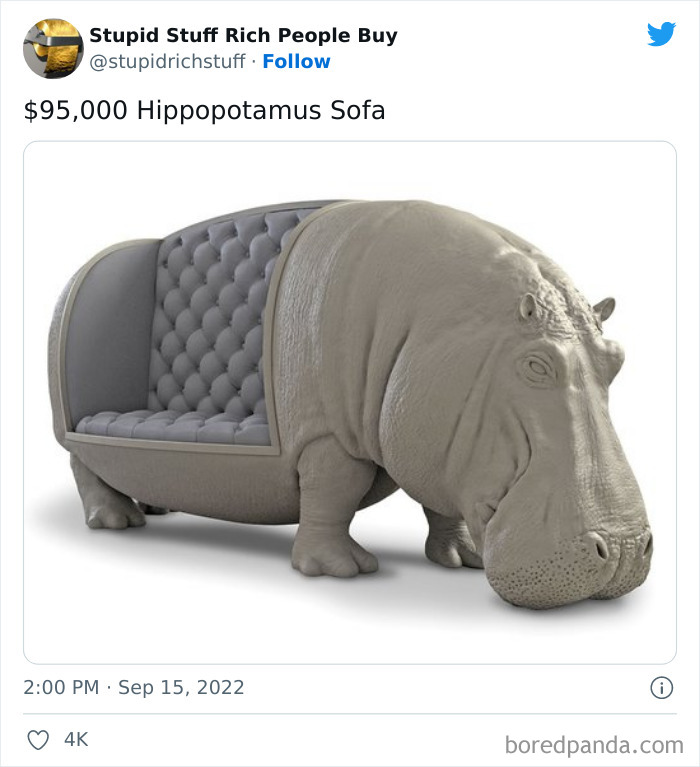
Task: Click the Twitter bird logo
Action: 661,35
